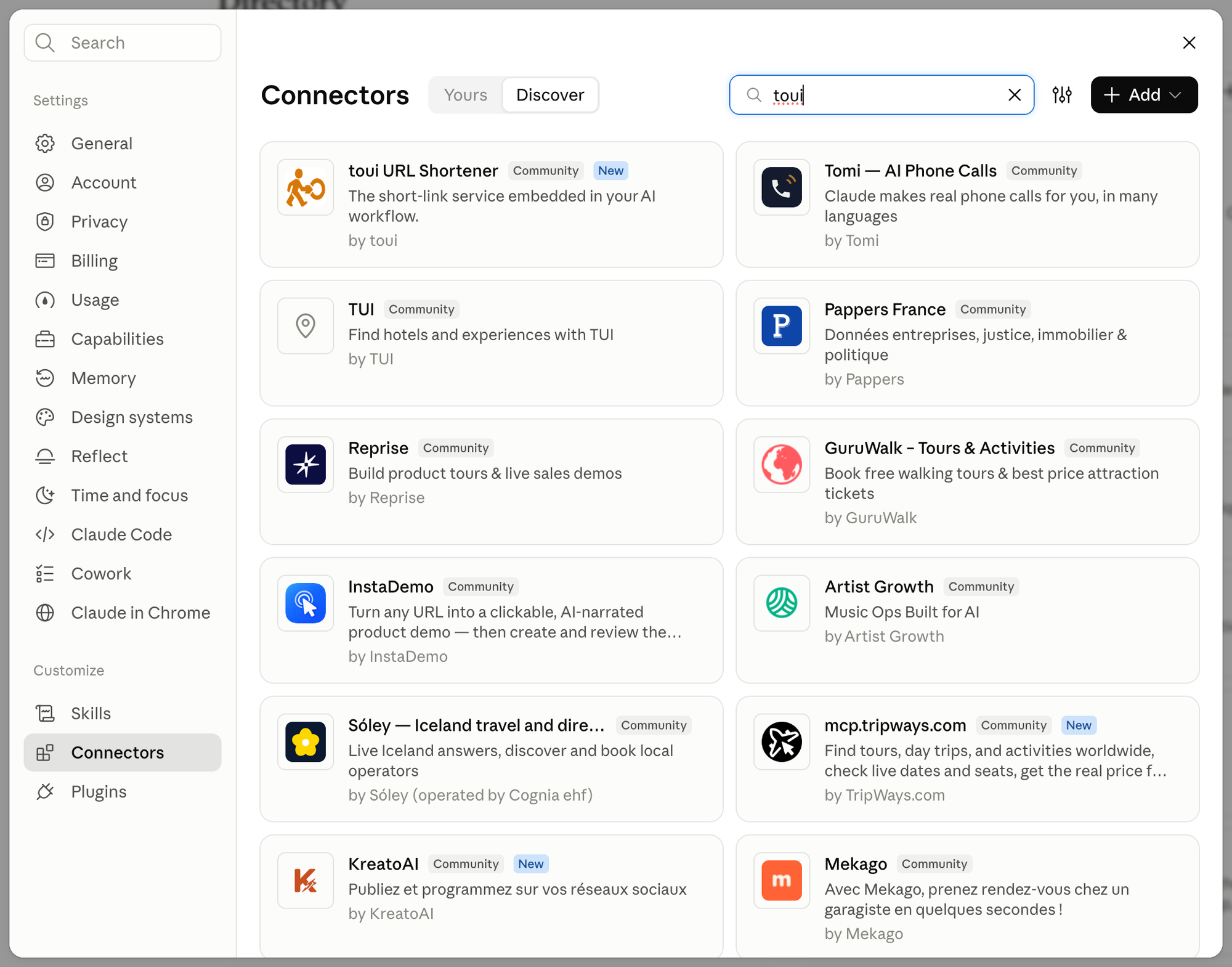This screenshot has height=967, width=1232.
Task: Open the Mekago connector title
Action: pos(856,864)
